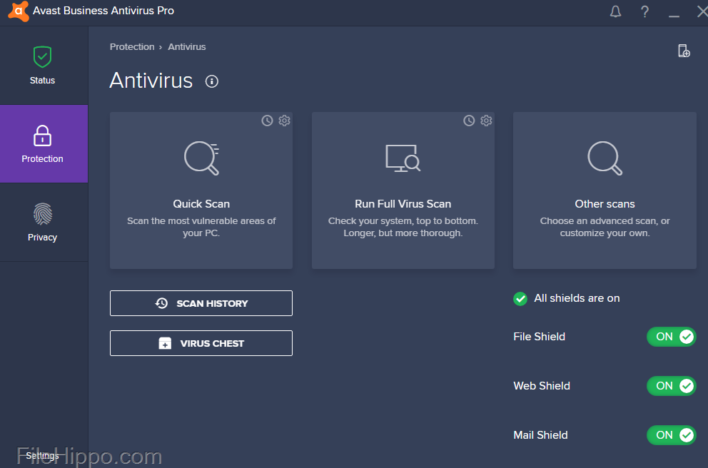
Task: Open help via question mark icon
Action: click(644, 12)
